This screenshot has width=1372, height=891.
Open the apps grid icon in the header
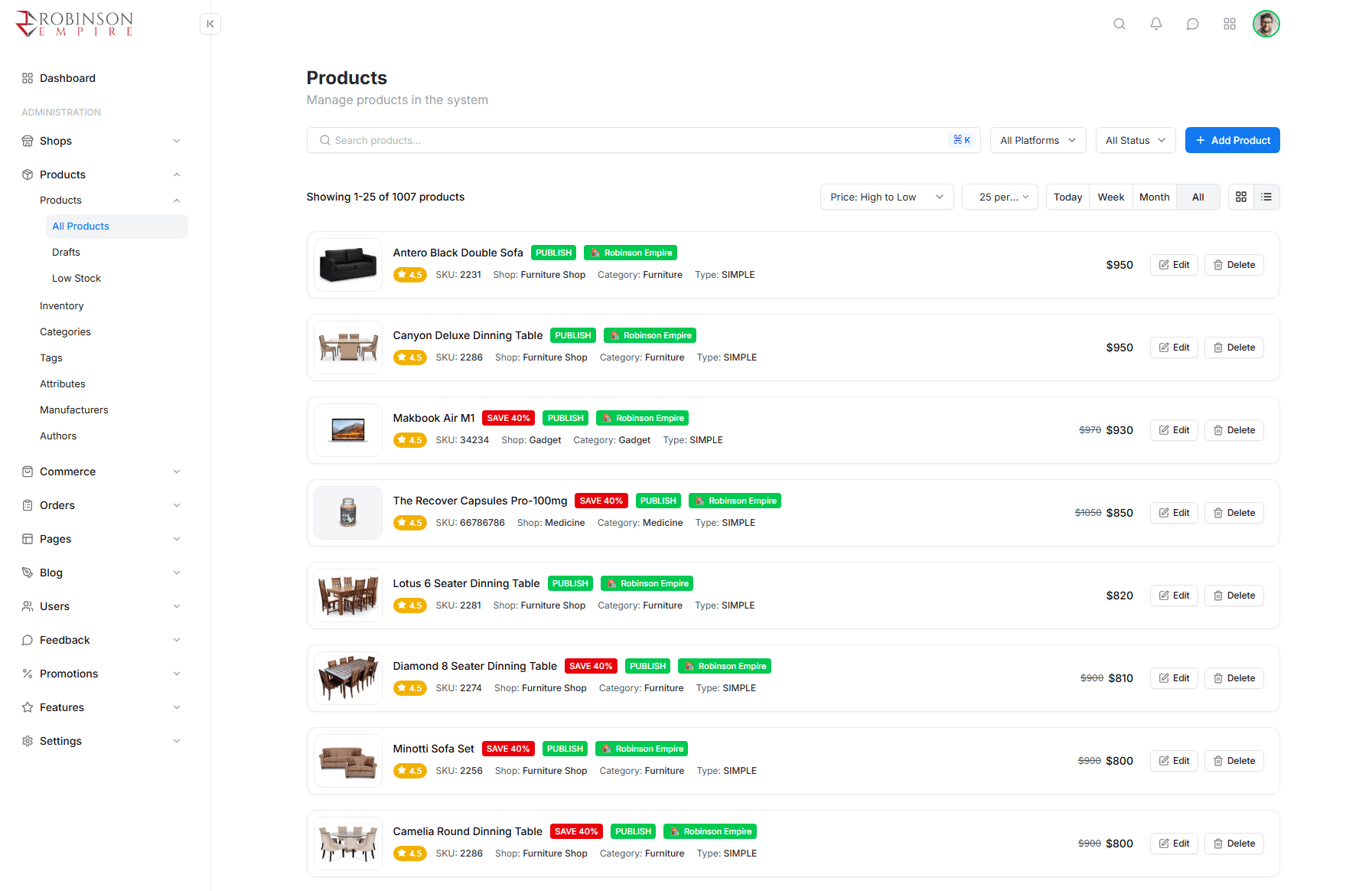[x=1229, y=24]
